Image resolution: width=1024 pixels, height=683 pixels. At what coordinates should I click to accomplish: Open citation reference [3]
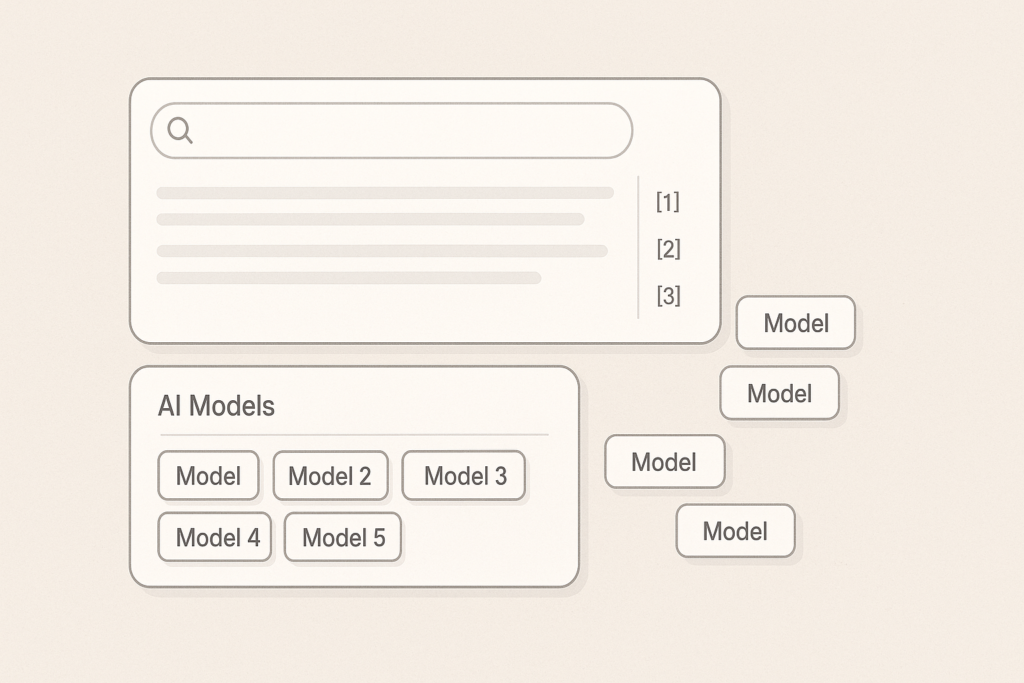(x=669, y=296)
